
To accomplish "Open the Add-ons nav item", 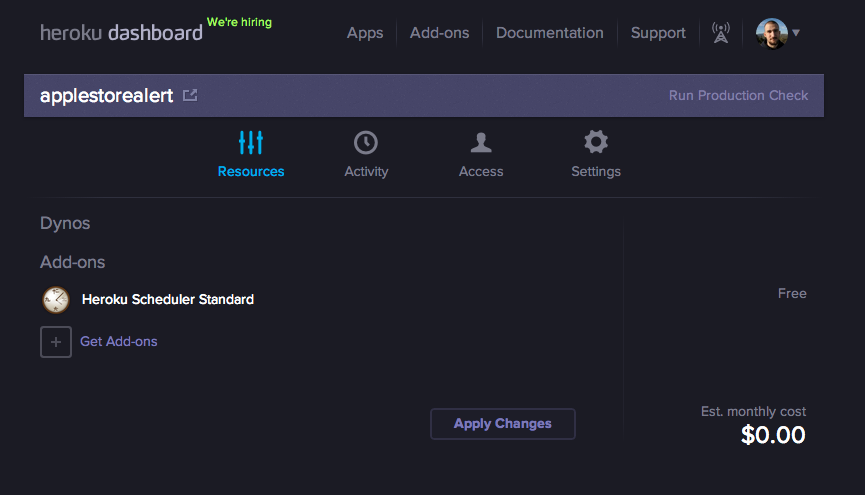I will (x=439, y=33).
